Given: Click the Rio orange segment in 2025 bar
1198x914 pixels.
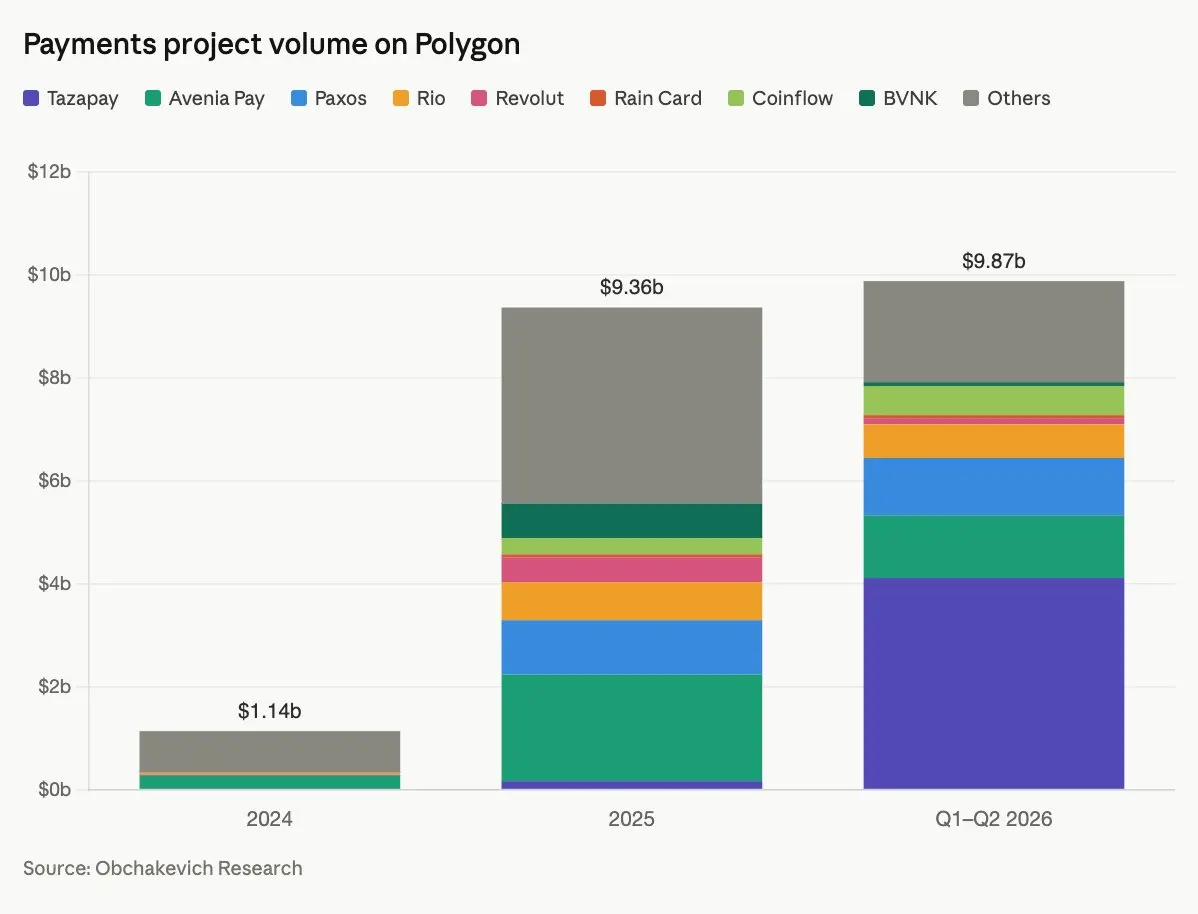Looking at the screenshot, I should pos(632,601).
